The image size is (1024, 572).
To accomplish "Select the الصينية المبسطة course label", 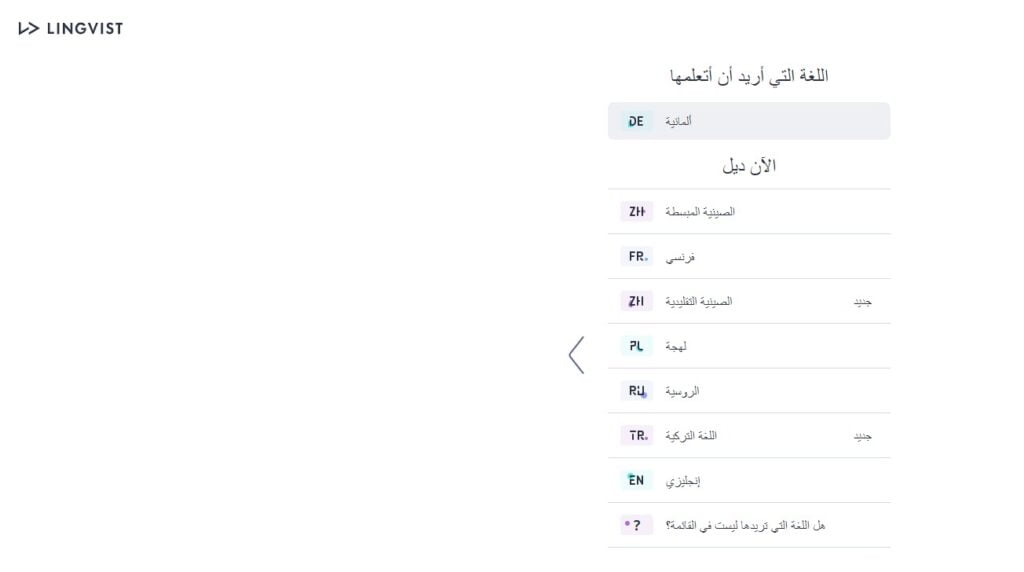I will coord(700,212).
